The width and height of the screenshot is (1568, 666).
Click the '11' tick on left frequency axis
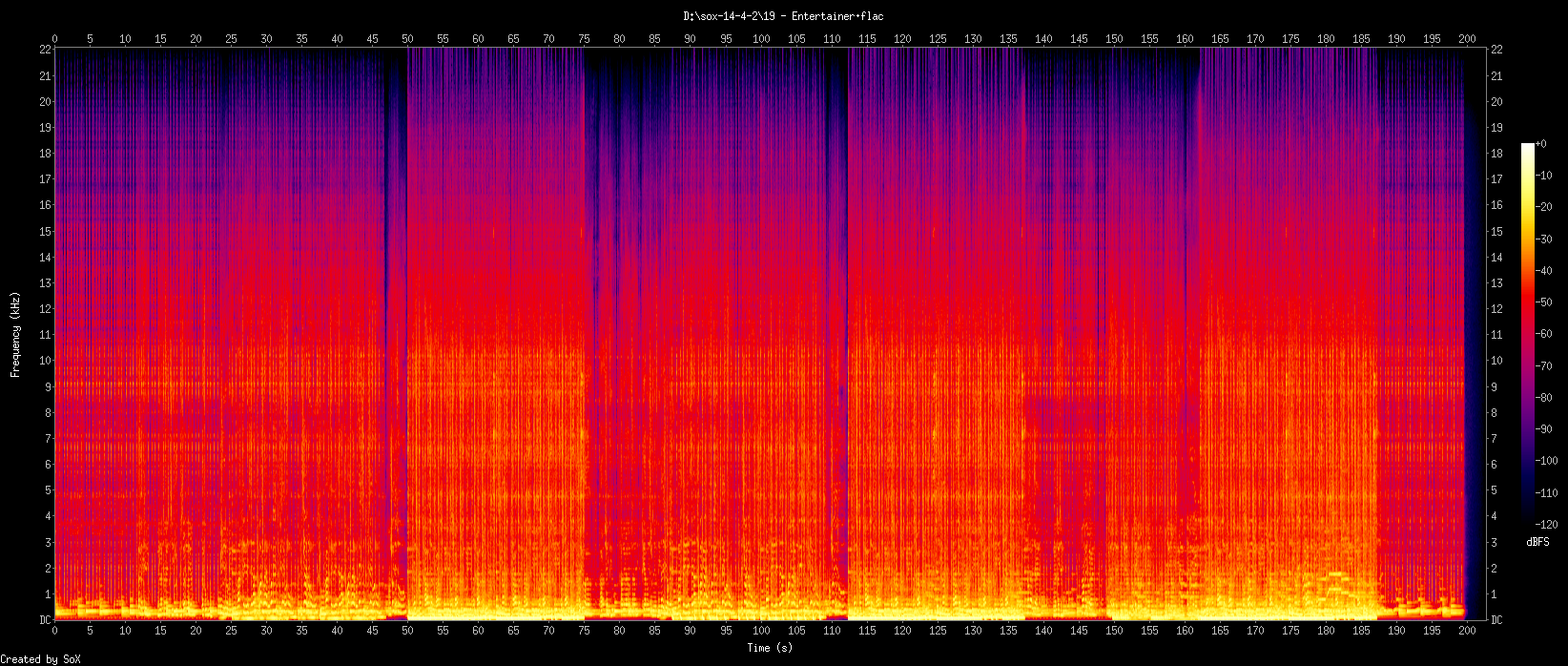(x=45, y=334)
